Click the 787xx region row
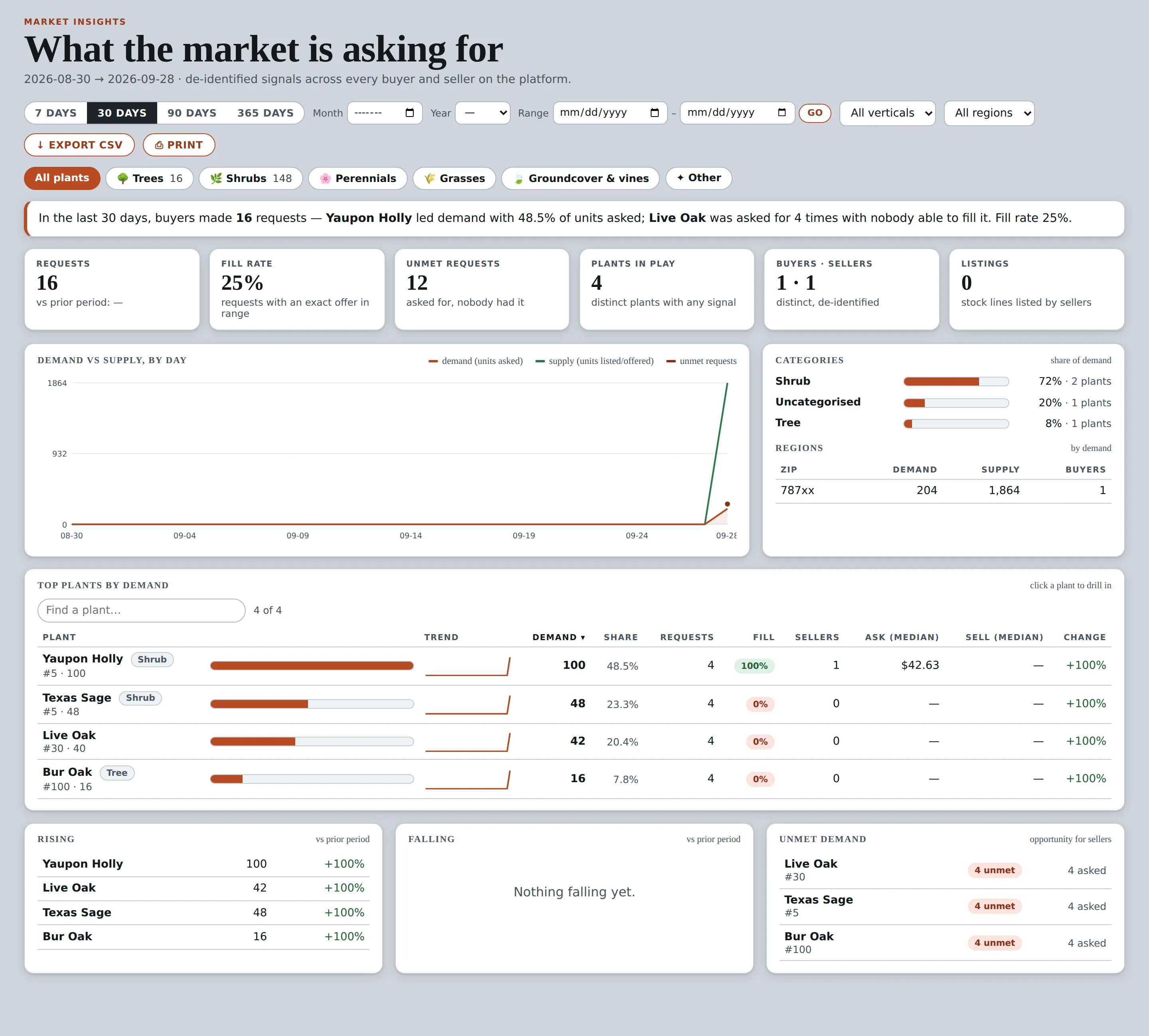The width and height of the screenshot is (1149, 1036). (x=943, y=491)
